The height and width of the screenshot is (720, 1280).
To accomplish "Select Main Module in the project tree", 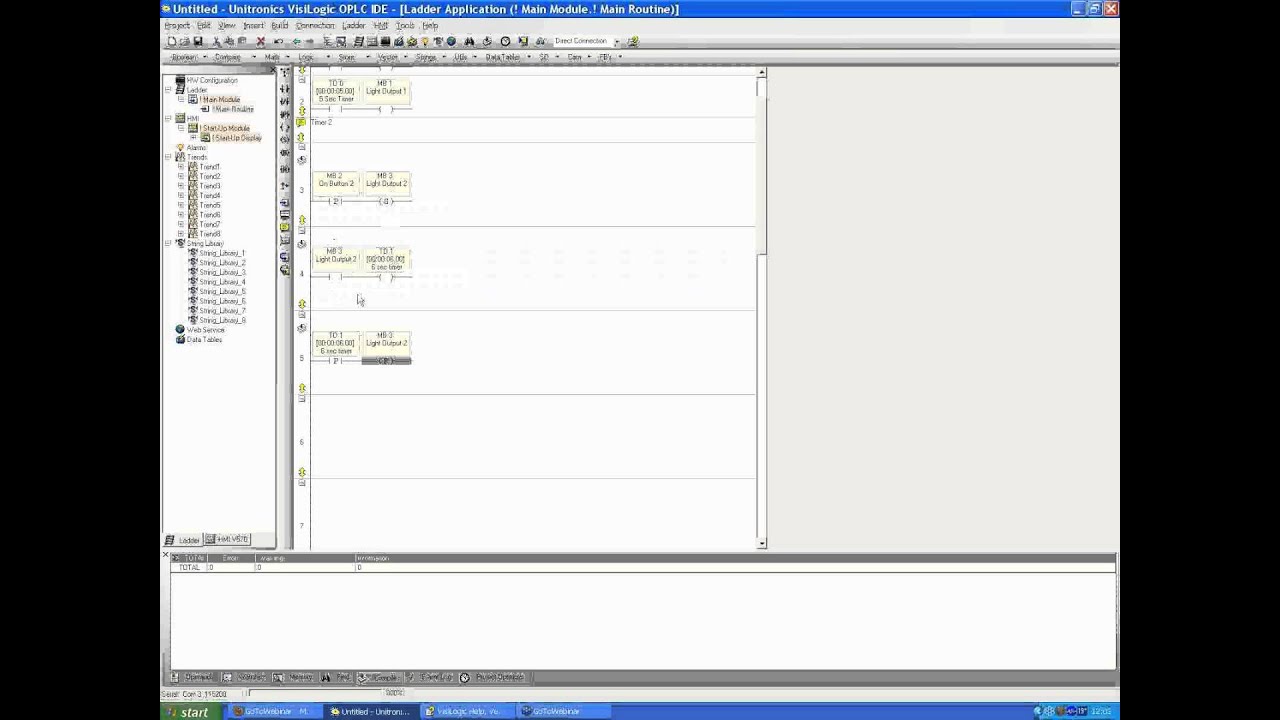I will coord(220,99).
